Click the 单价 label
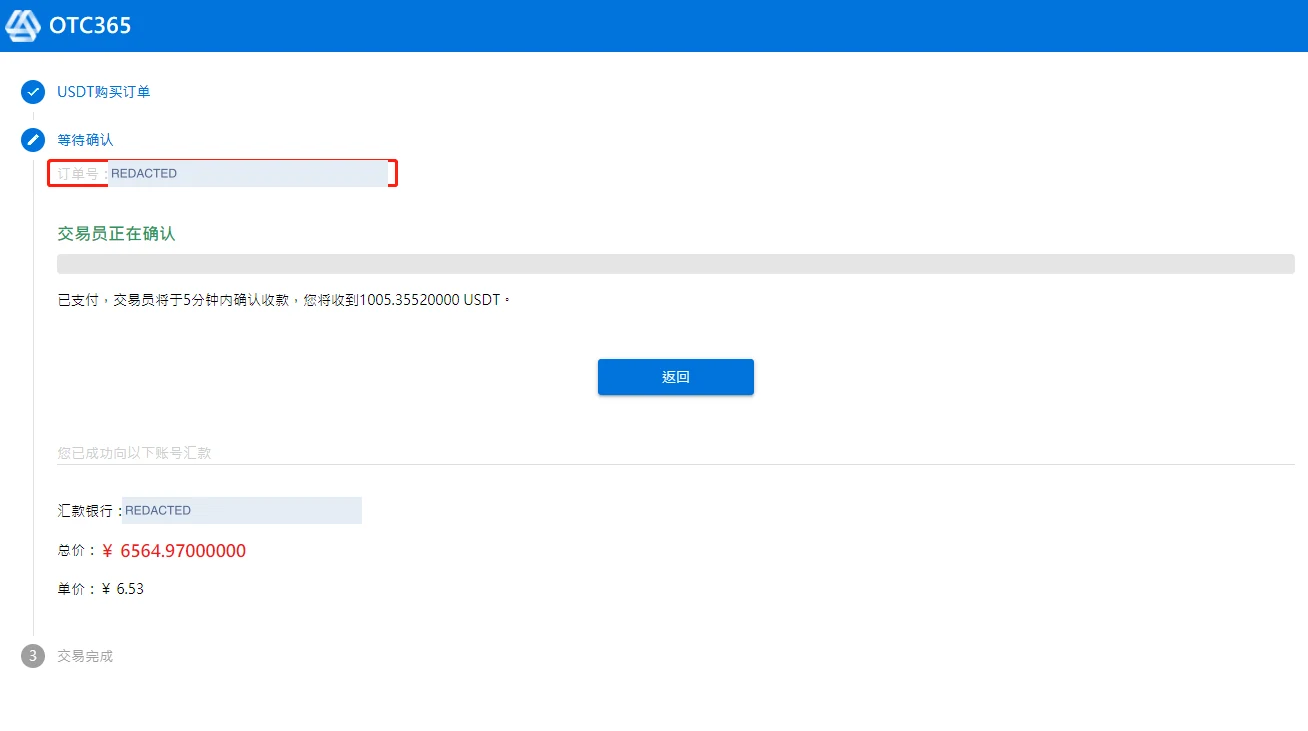This screenshot has width=1308, height=731. point(77,589)
